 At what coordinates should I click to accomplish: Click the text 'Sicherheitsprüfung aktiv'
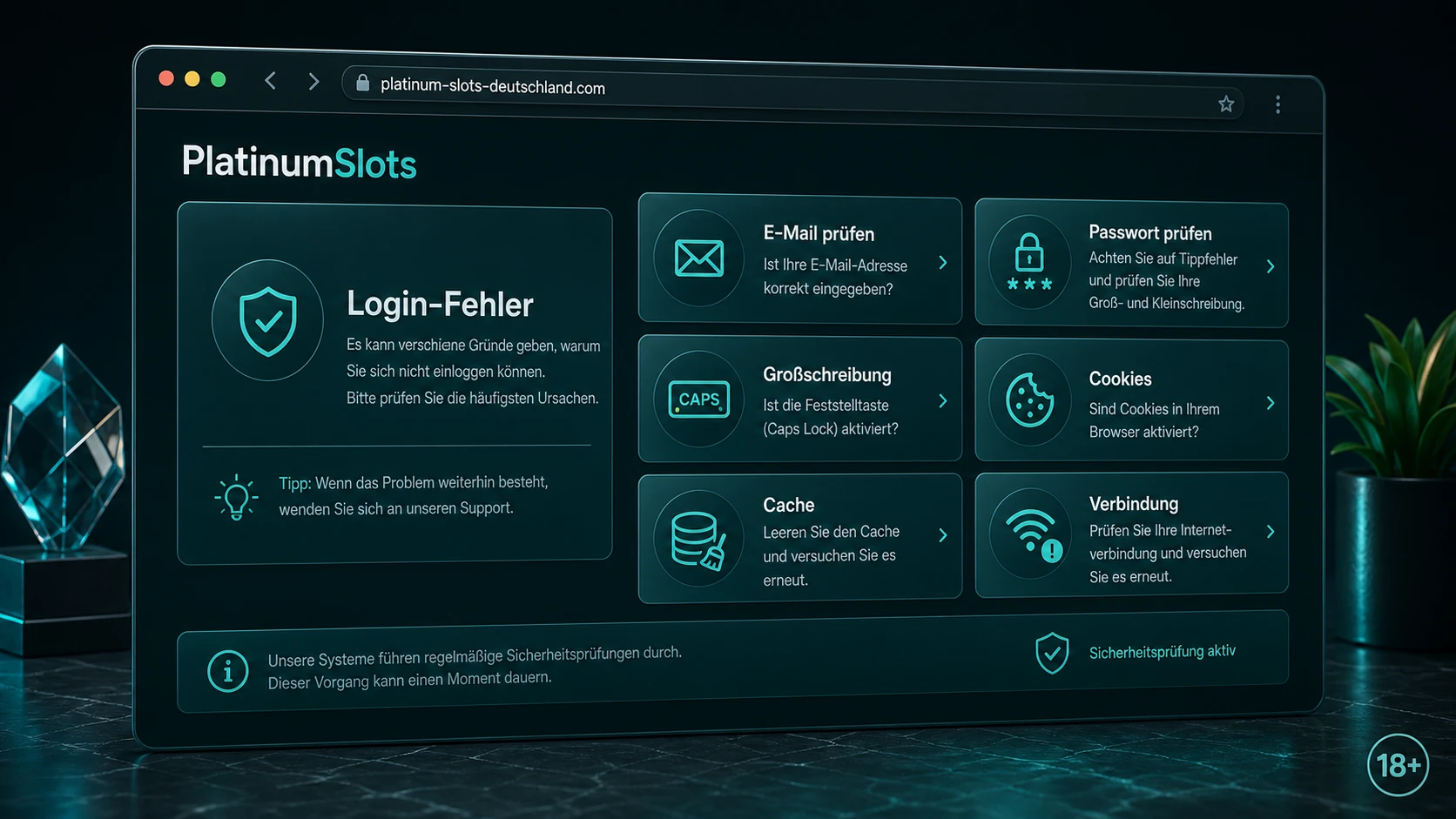[1163, 652]
